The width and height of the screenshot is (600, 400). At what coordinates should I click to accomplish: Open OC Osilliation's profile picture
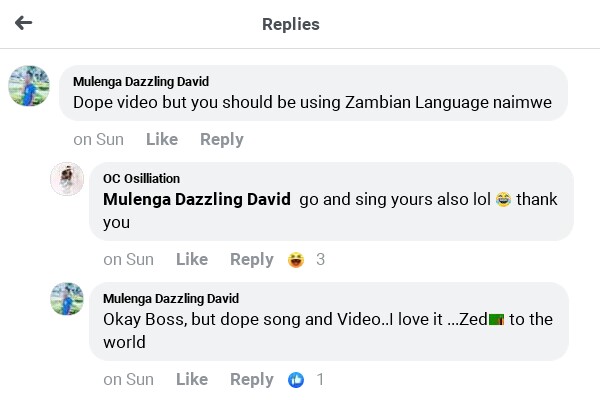(x=67, y=179)
